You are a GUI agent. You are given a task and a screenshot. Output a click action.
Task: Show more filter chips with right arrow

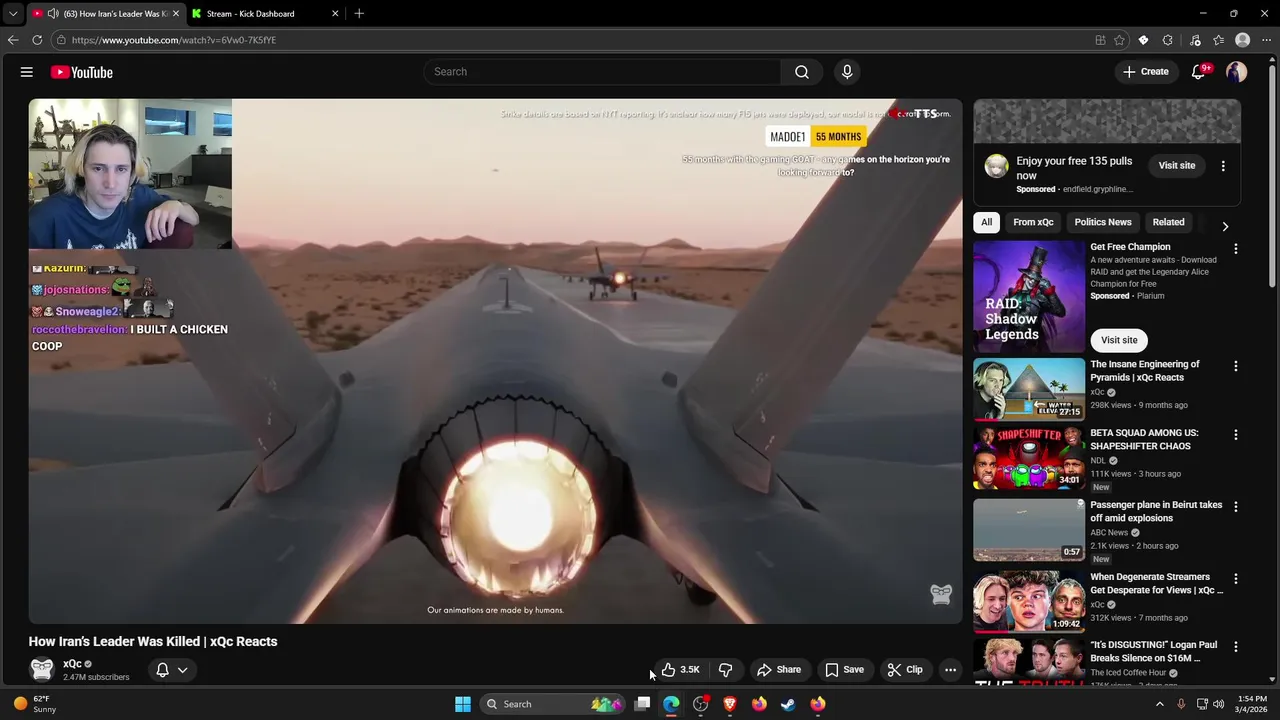tap(1225, 226)
